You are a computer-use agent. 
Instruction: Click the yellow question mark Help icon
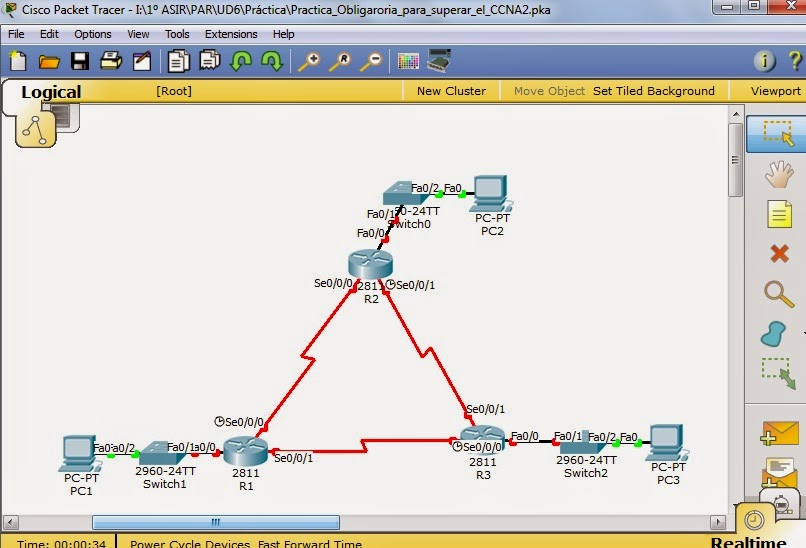pos(795,61)
